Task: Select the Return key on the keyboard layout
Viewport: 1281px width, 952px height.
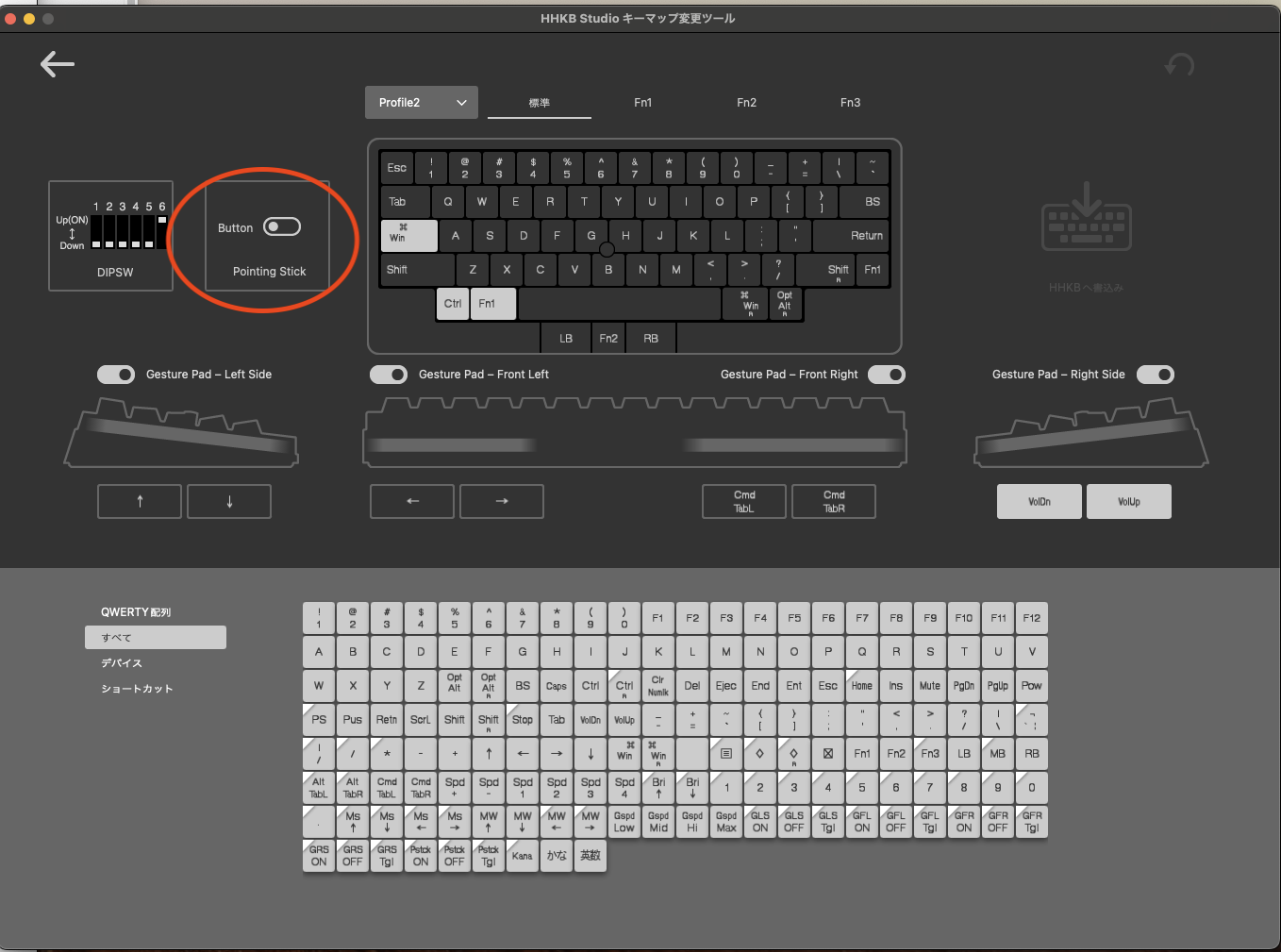Action: pyautogui.click(x=852, y=236)
